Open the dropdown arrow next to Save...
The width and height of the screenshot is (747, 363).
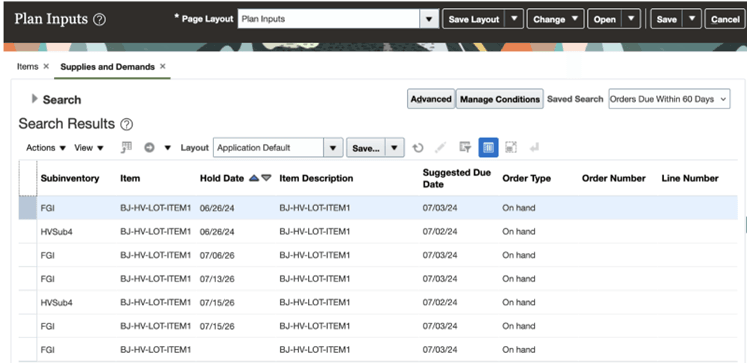click(x=394, y=148)
